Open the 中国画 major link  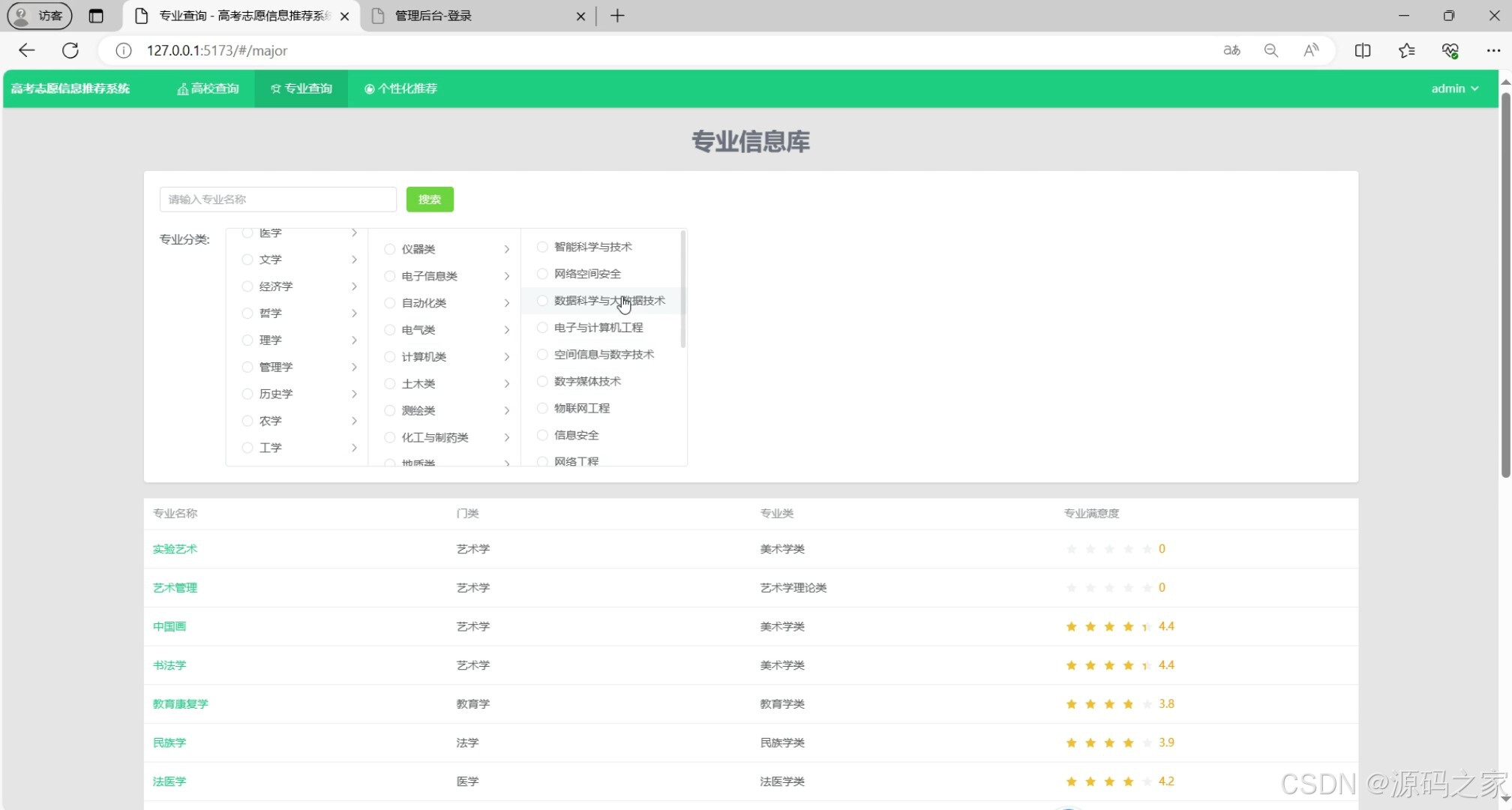tap(169, 626)
